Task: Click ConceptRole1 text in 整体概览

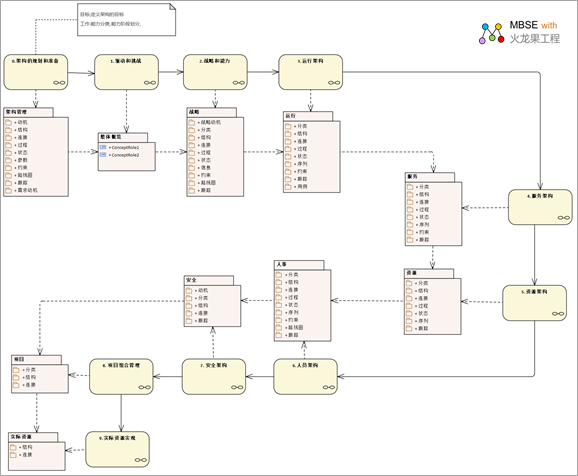Action: pyautogui.click(x=125, y=147)
